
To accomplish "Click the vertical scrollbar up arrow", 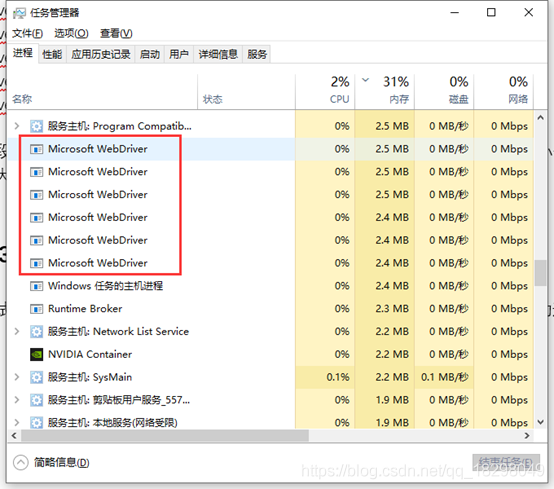I will pyautogui.click(x=540, y=118).
